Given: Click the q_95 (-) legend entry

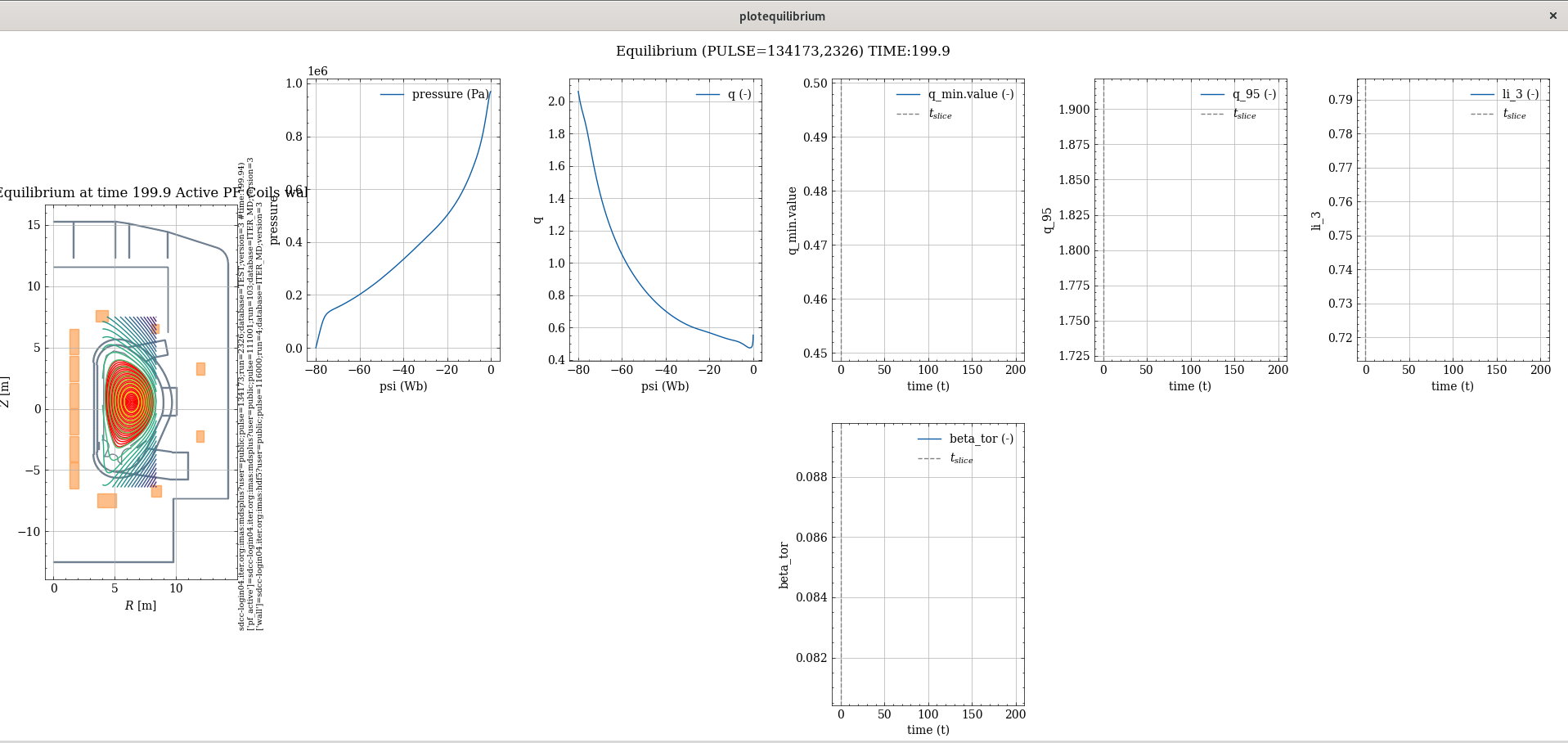Looking at the screenshot, I should click(1238, 94).
